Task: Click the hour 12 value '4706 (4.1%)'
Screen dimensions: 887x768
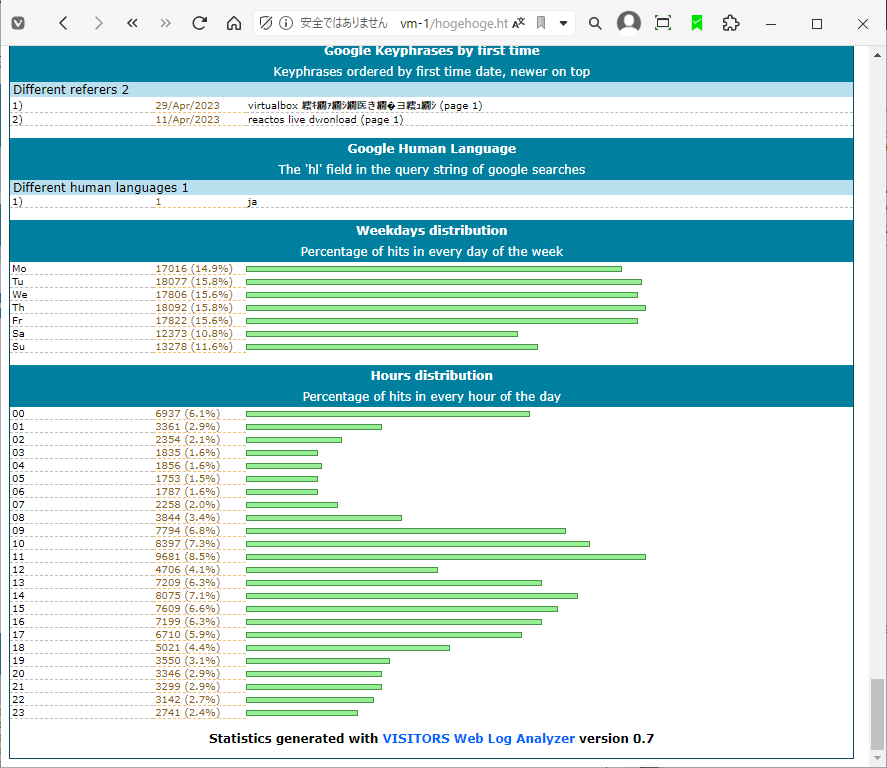Action: [x=188, y=570]
